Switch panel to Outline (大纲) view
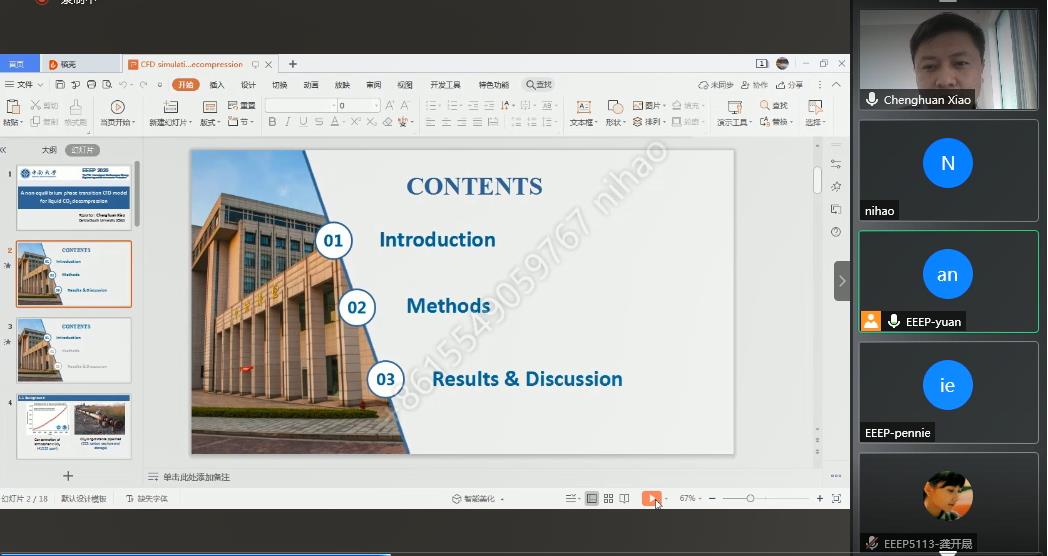This screenshot has height=556, width=1048. pyautogui.click(x=49, y=150)
